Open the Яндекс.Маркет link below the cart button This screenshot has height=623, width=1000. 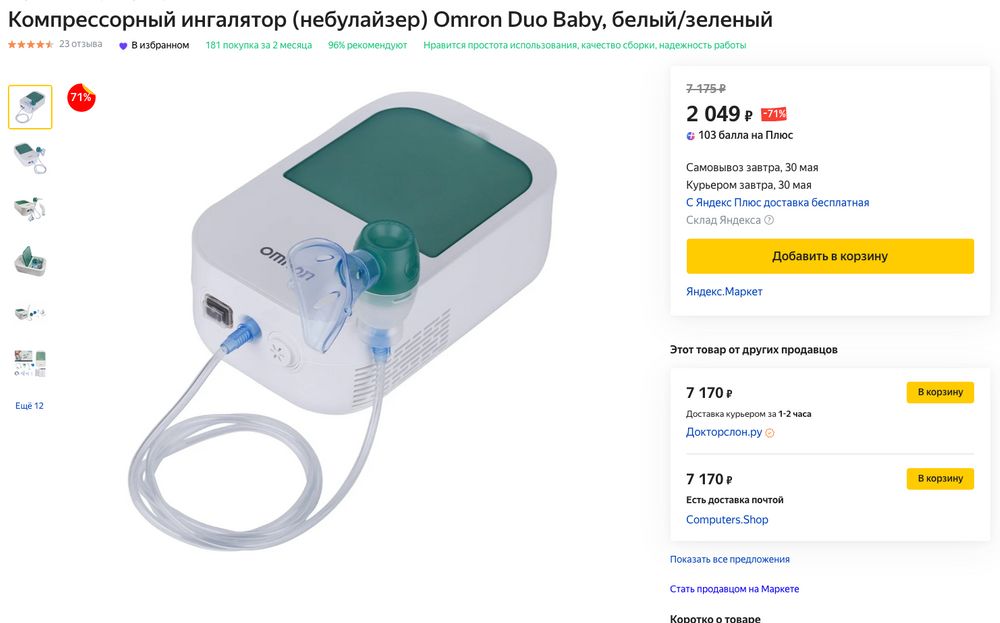pyautogui.click(x=724, y=291)
